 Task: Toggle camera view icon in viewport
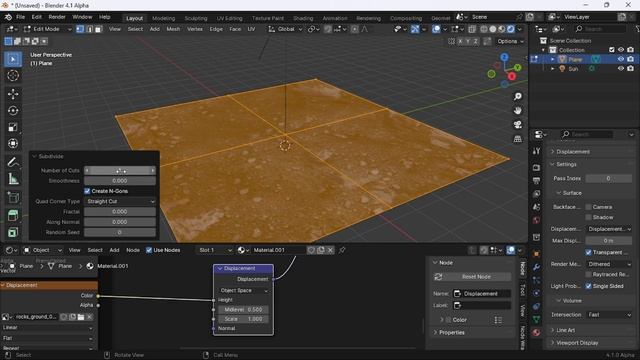tap(518, 125)
